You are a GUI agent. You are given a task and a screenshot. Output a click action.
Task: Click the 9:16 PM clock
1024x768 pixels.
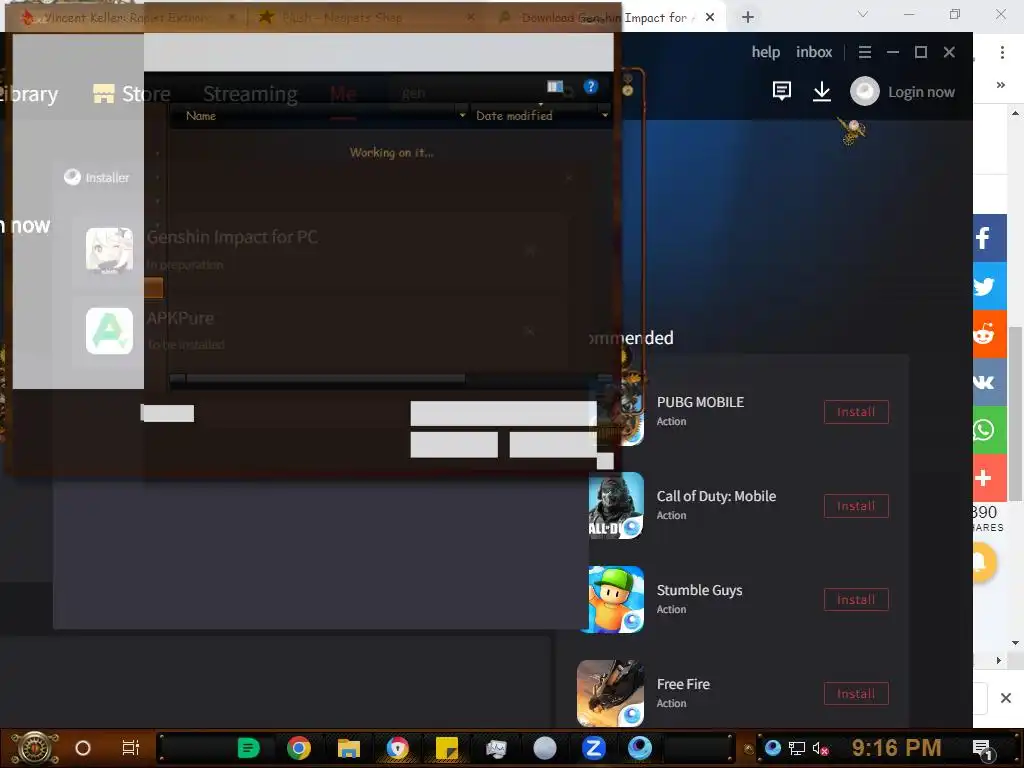(x=896, y=747)
